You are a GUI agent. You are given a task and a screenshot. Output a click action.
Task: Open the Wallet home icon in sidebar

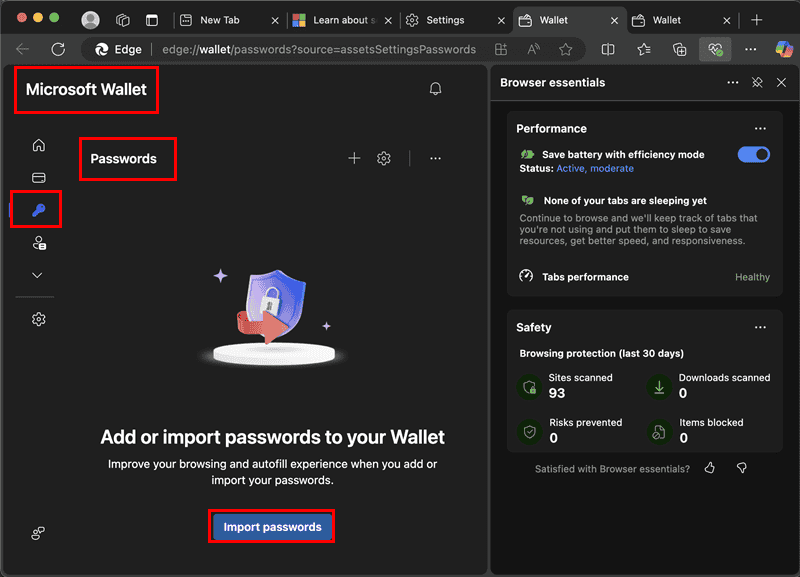[39, 145]
